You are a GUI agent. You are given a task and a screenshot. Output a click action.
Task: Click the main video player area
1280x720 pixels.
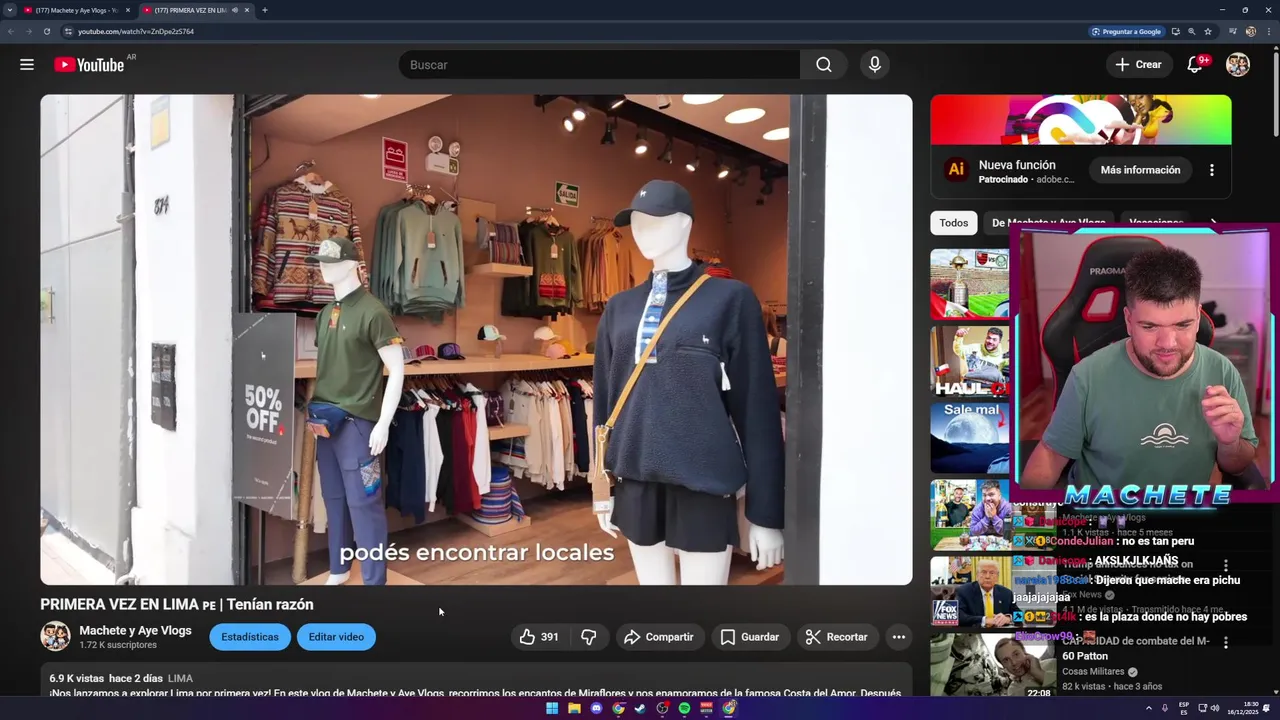(476, 340)
